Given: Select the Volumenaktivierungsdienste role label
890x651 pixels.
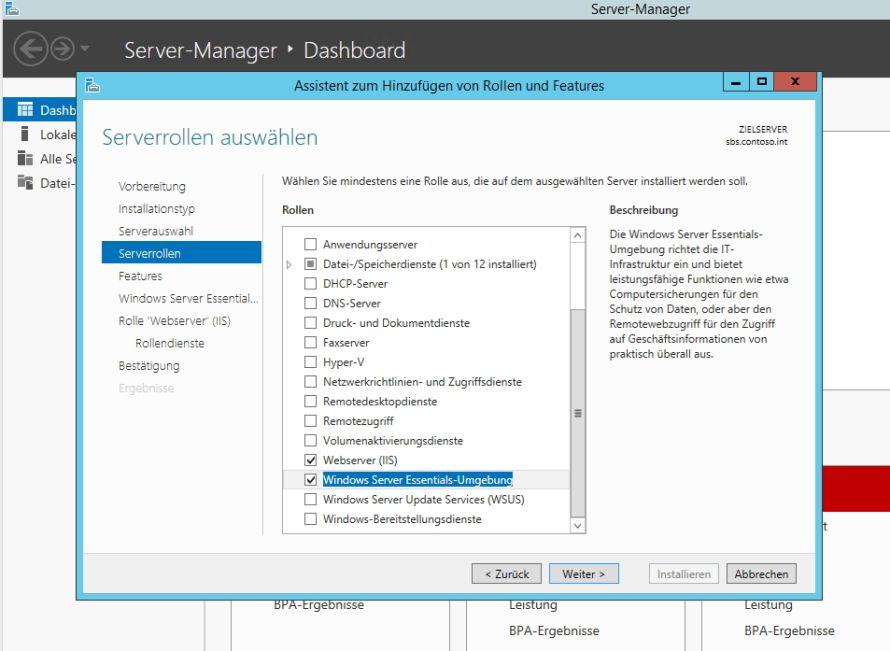Looking at the screenshot, I should pyautogui.click(x=393, y=440).
